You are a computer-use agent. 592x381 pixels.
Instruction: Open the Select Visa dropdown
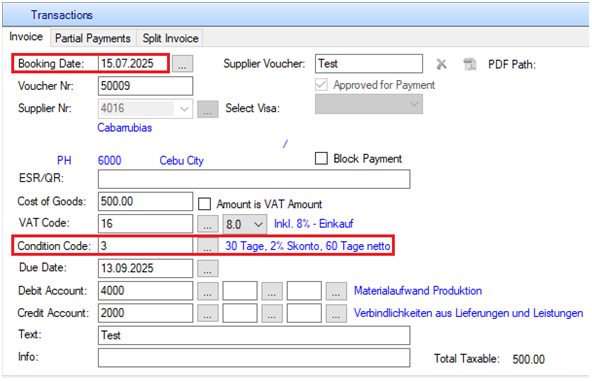[x=369, y=104]
